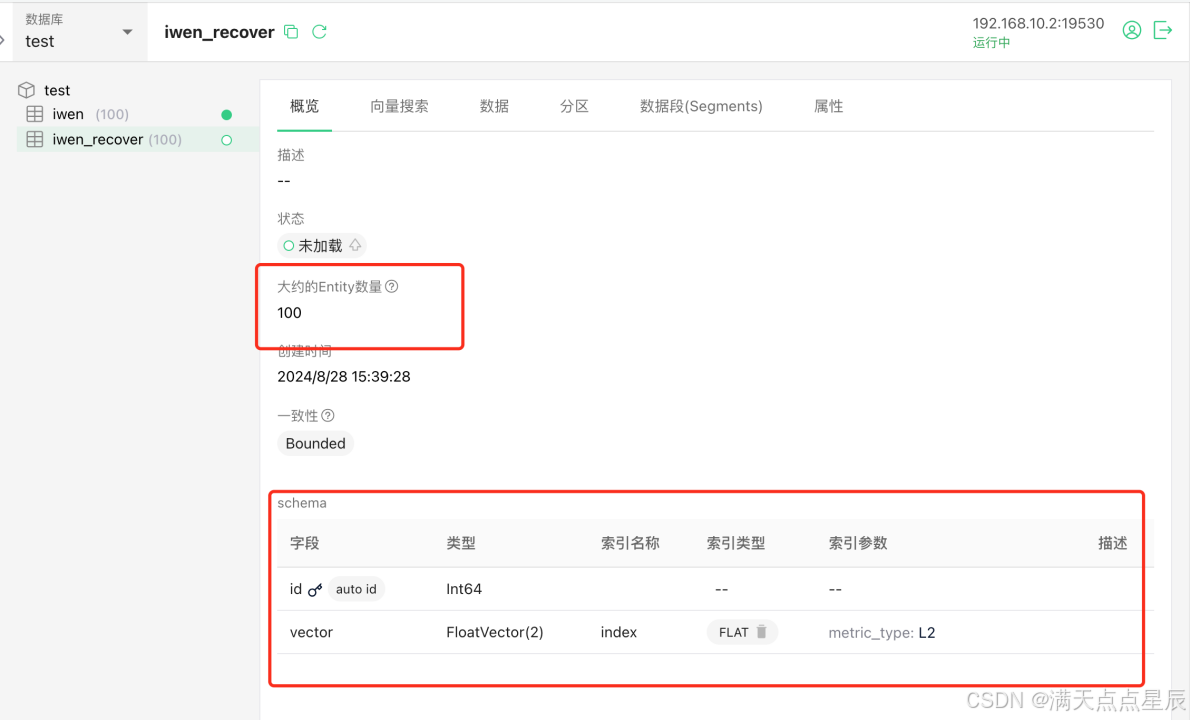This screenshot has width=1190, height=720.
Task: Click the vector field name
Action: [311, 632]
